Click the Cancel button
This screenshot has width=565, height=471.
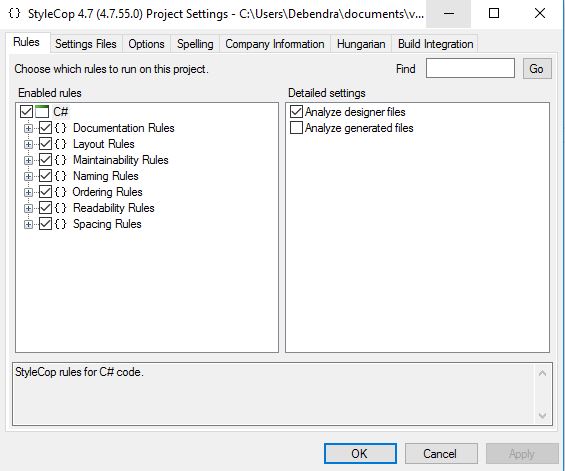pos(441,453)
